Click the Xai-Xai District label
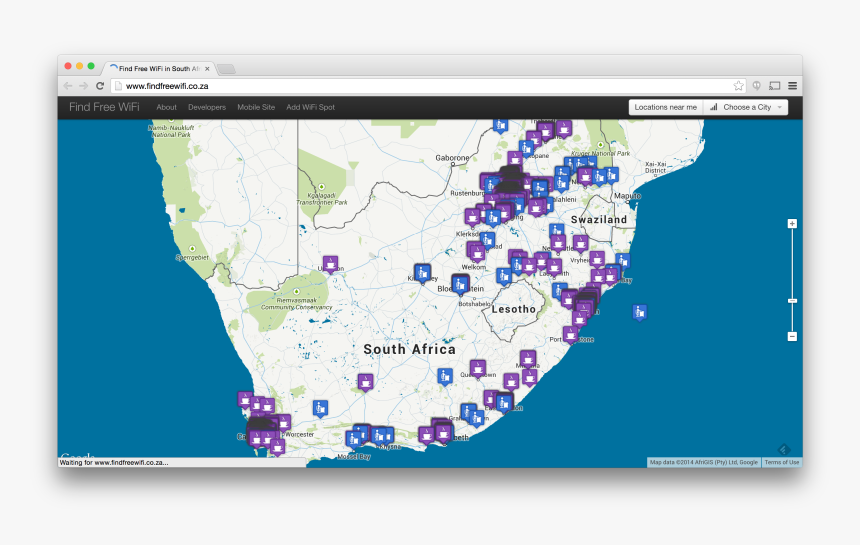 655,167
